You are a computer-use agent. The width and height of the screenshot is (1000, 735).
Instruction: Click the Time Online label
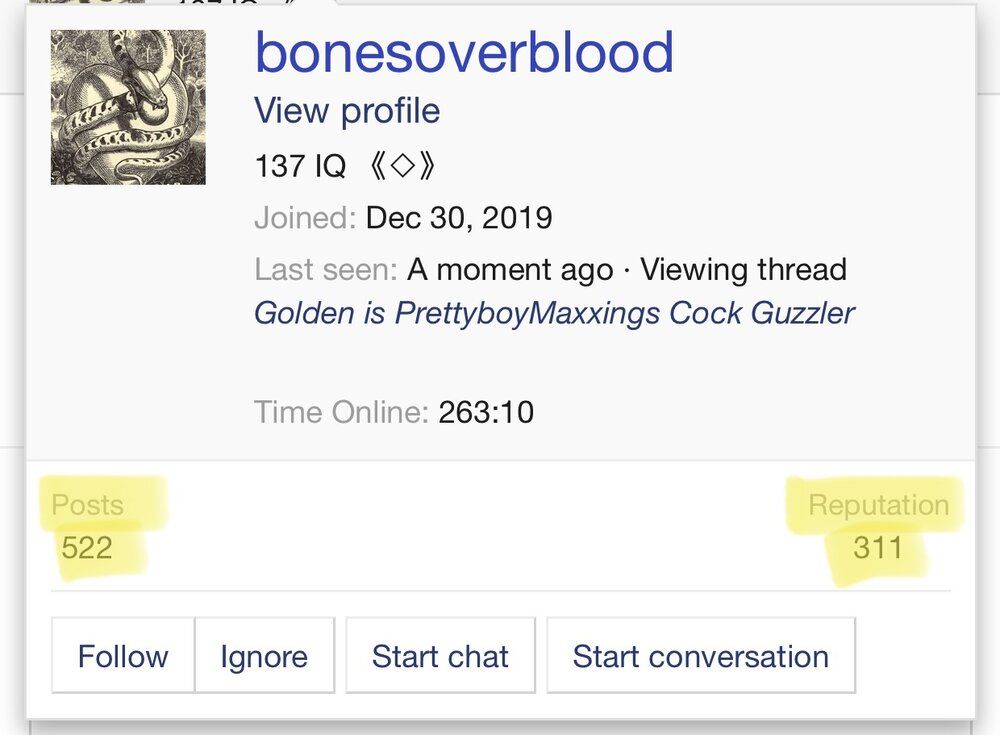coord(341,412)
